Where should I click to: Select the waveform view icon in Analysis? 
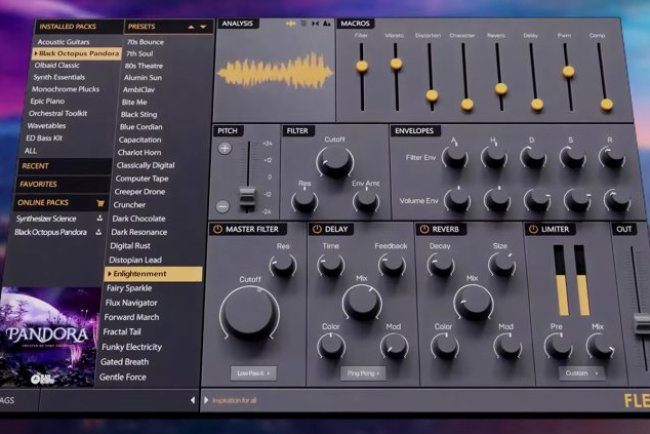[291, 22]
